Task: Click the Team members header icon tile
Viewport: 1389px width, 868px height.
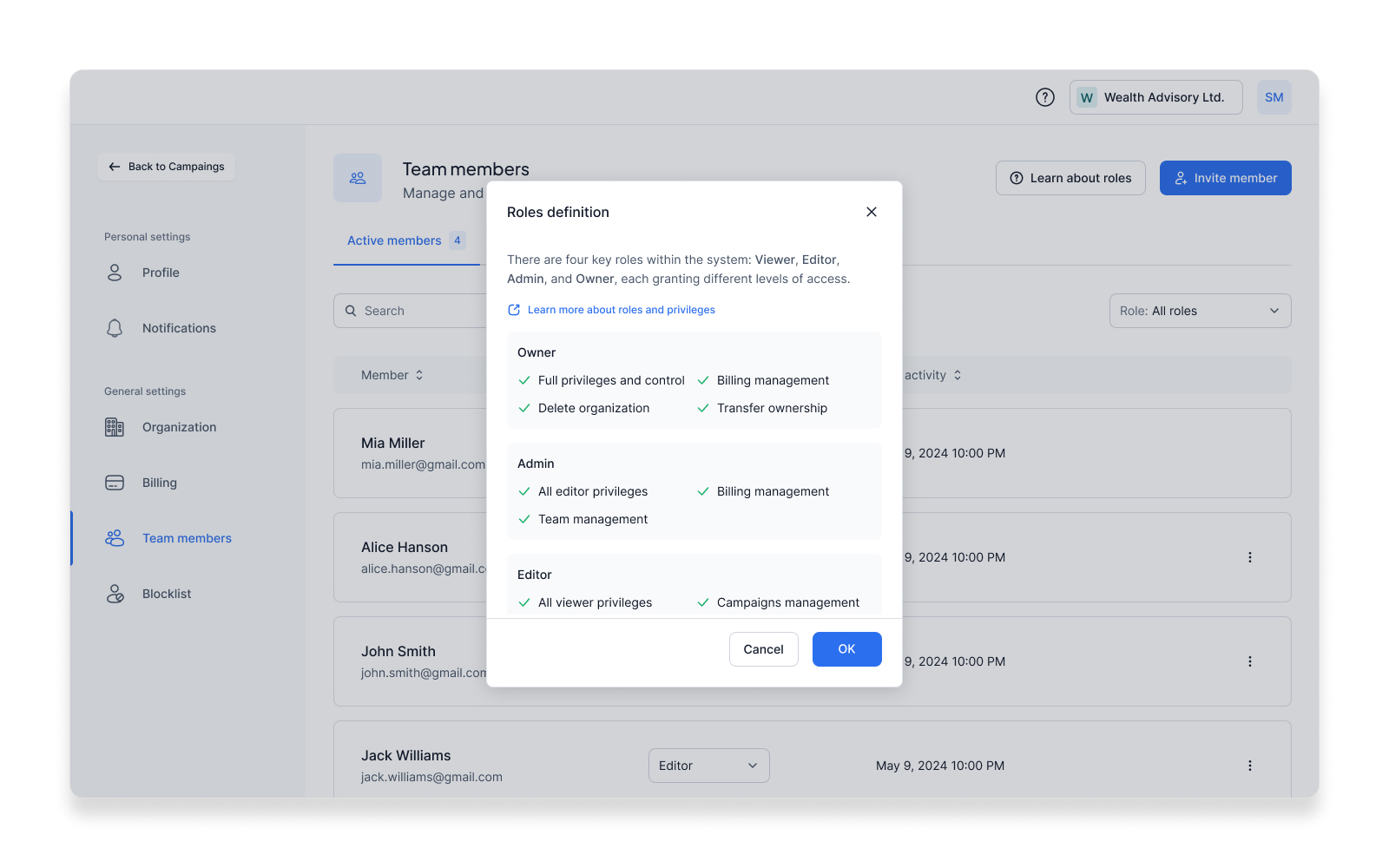Action: 358,178
